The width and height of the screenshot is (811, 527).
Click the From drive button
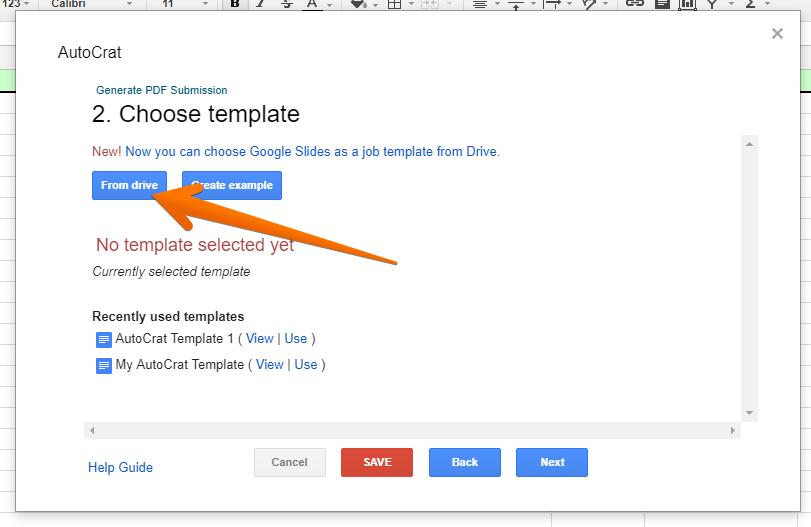(129, 186)
